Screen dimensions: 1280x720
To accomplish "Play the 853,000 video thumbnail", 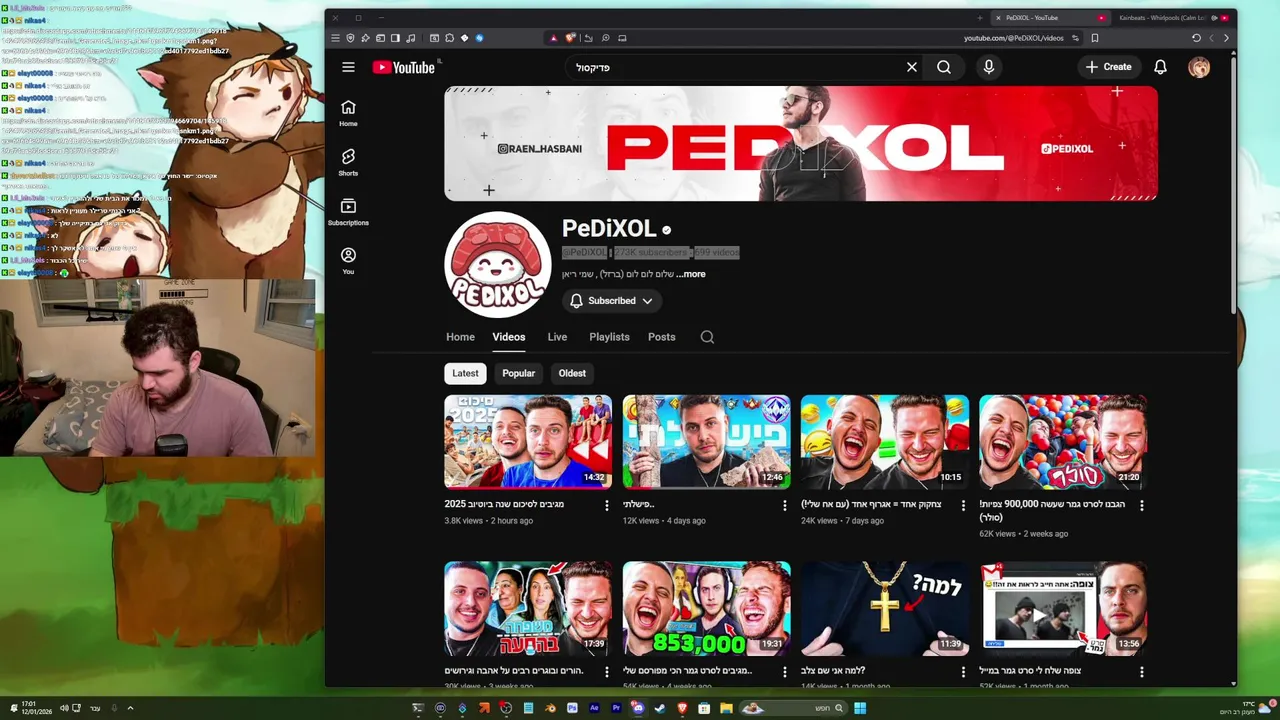I will click(x=706, y=608).
